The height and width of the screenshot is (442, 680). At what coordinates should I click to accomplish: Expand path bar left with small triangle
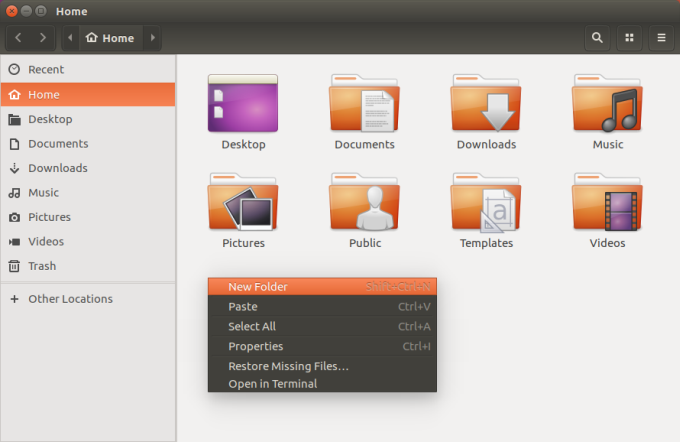pyautogui.click(x=71, y=38)
